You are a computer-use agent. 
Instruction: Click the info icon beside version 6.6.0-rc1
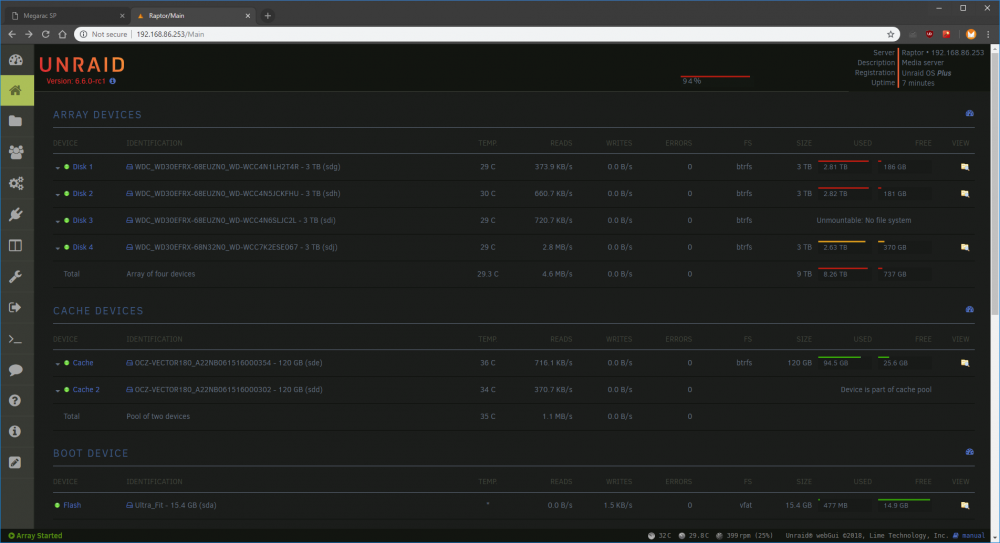[x=113, y=81]
